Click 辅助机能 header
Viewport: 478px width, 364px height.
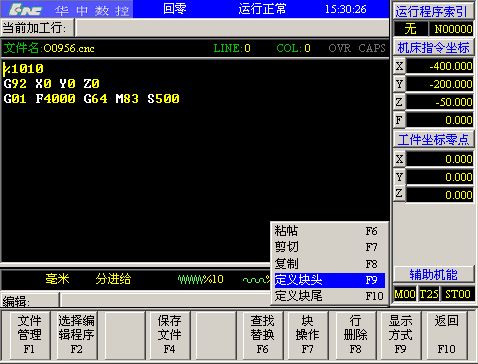tap(433, 275)
